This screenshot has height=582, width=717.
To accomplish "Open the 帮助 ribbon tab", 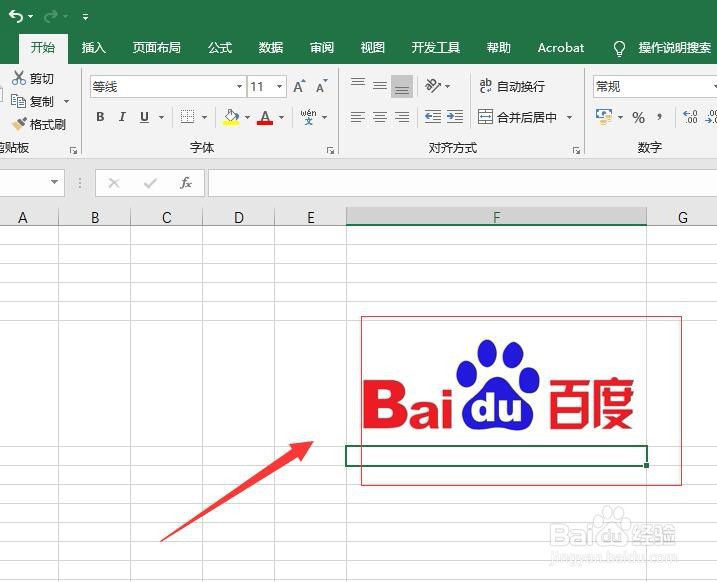I will (x=498, y=48).
